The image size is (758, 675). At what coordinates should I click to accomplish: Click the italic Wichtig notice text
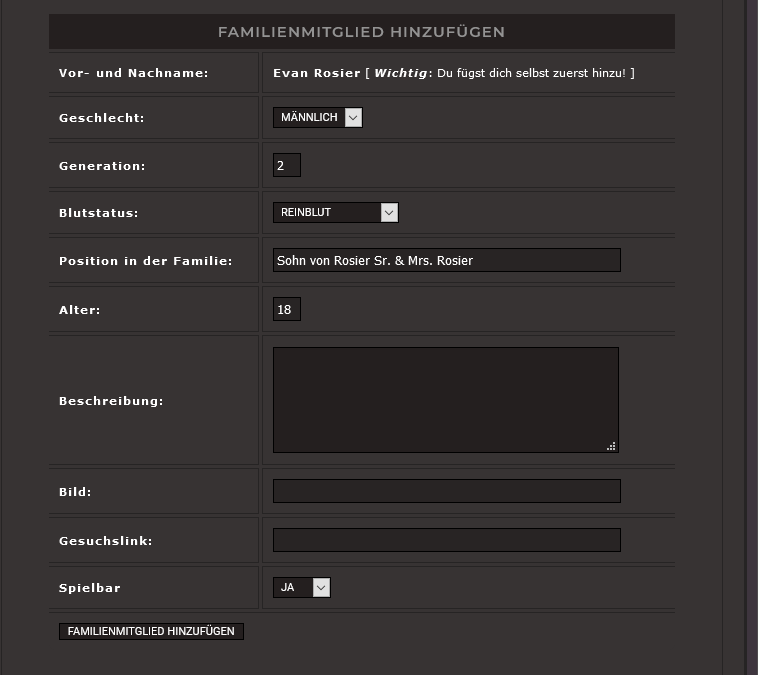(x=400, y=73)
